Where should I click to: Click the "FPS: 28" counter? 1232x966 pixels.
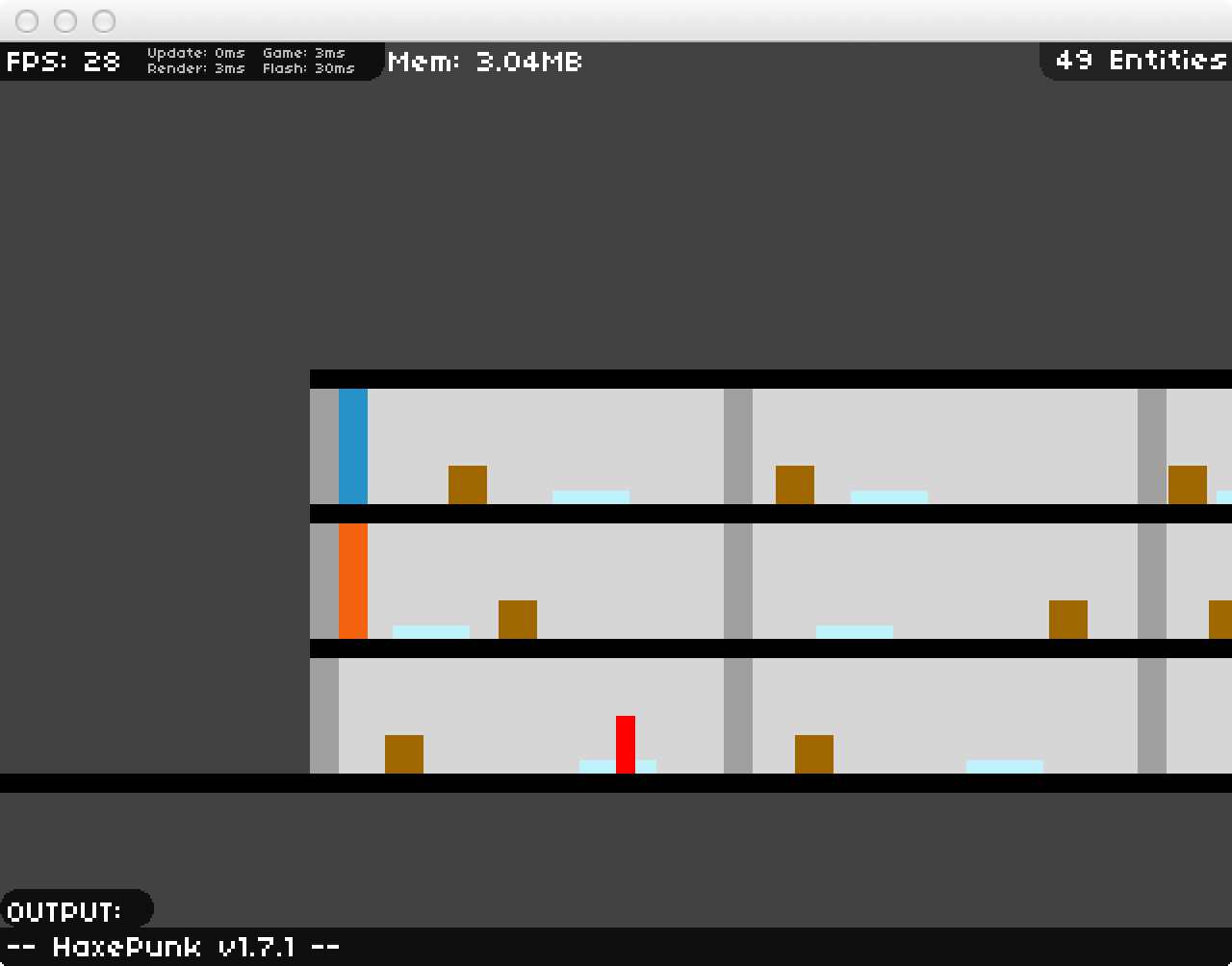click(64, 62)
